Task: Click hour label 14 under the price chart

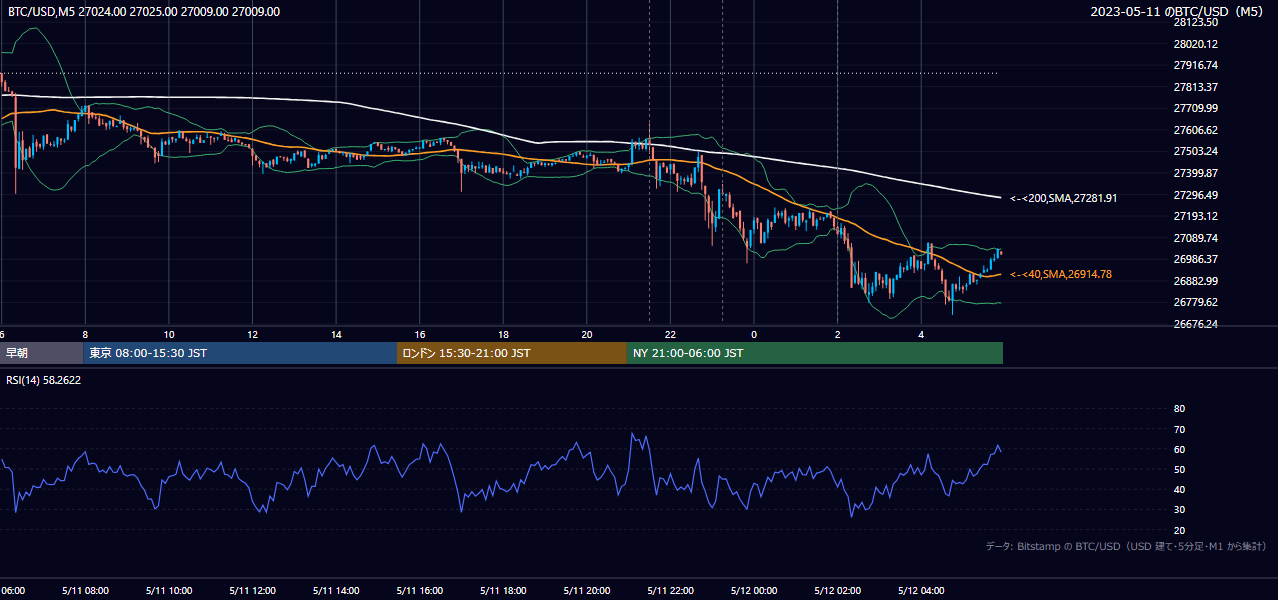Action: pos(336,334)
